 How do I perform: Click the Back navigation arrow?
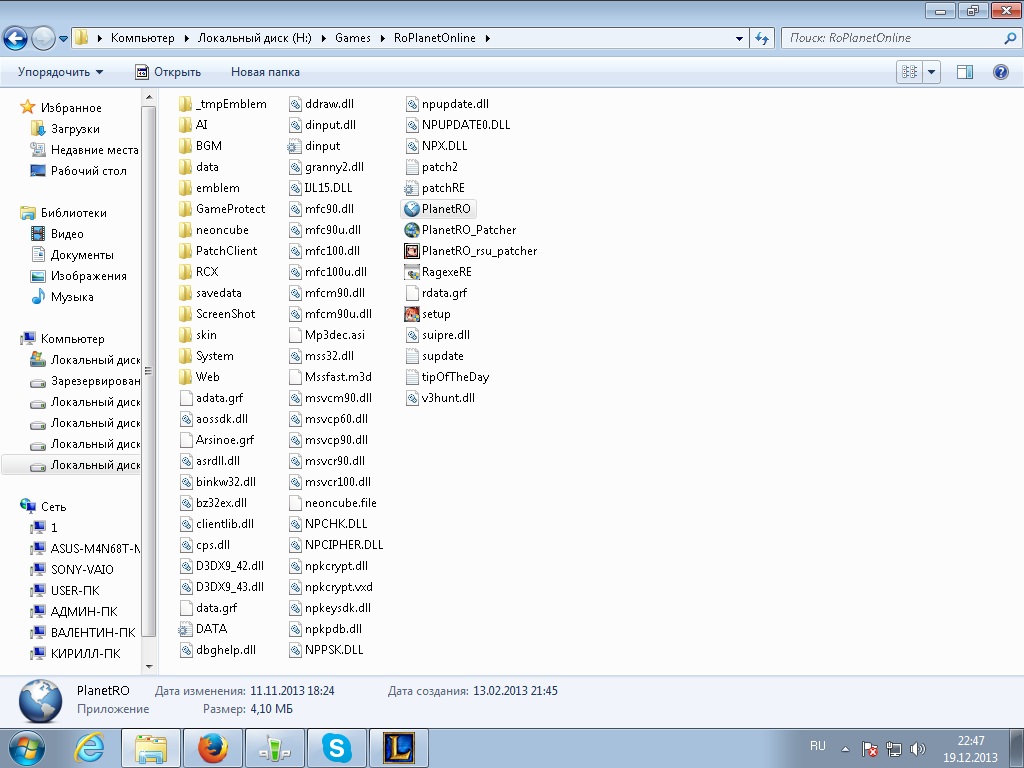point(16,38)
